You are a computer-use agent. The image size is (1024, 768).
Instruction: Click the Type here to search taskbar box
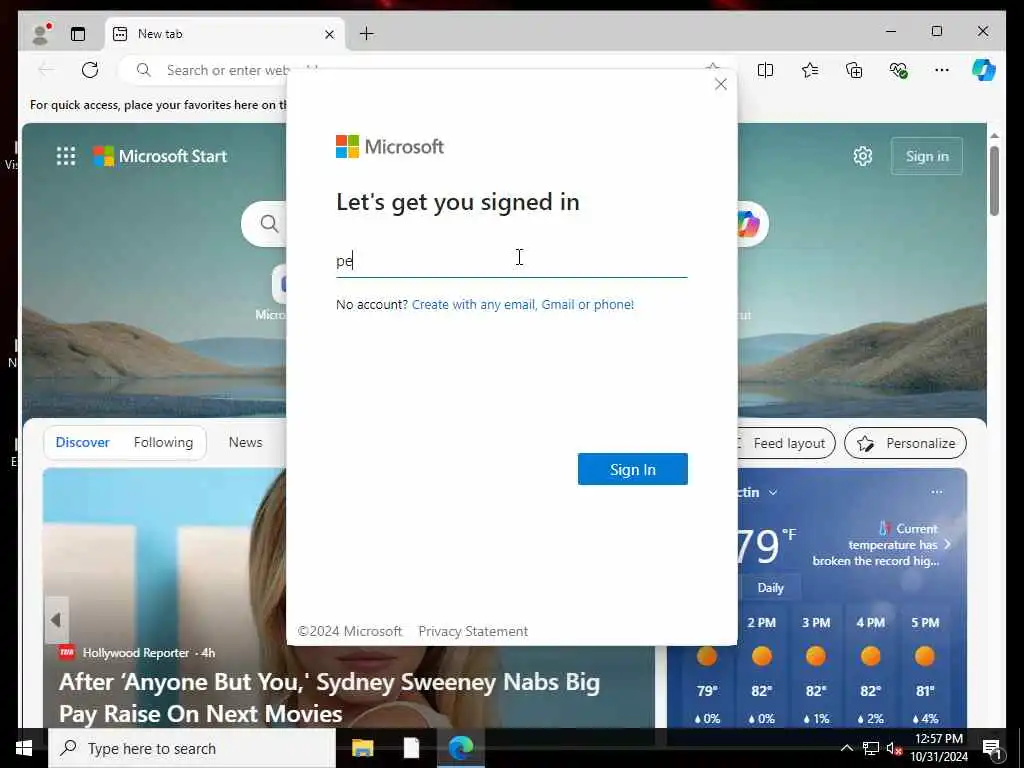(x=192, y=748)
